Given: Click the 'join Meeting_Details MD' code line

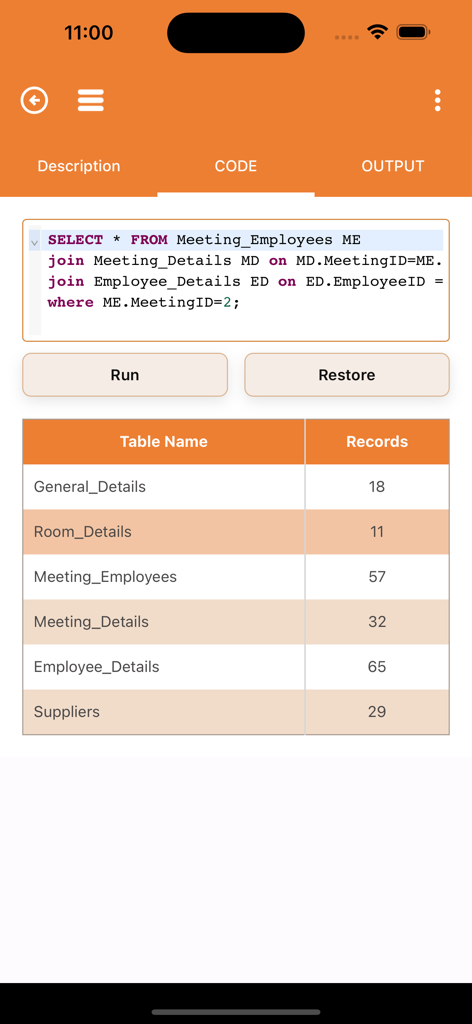Looking at the screenshot, I should (245, 261).
